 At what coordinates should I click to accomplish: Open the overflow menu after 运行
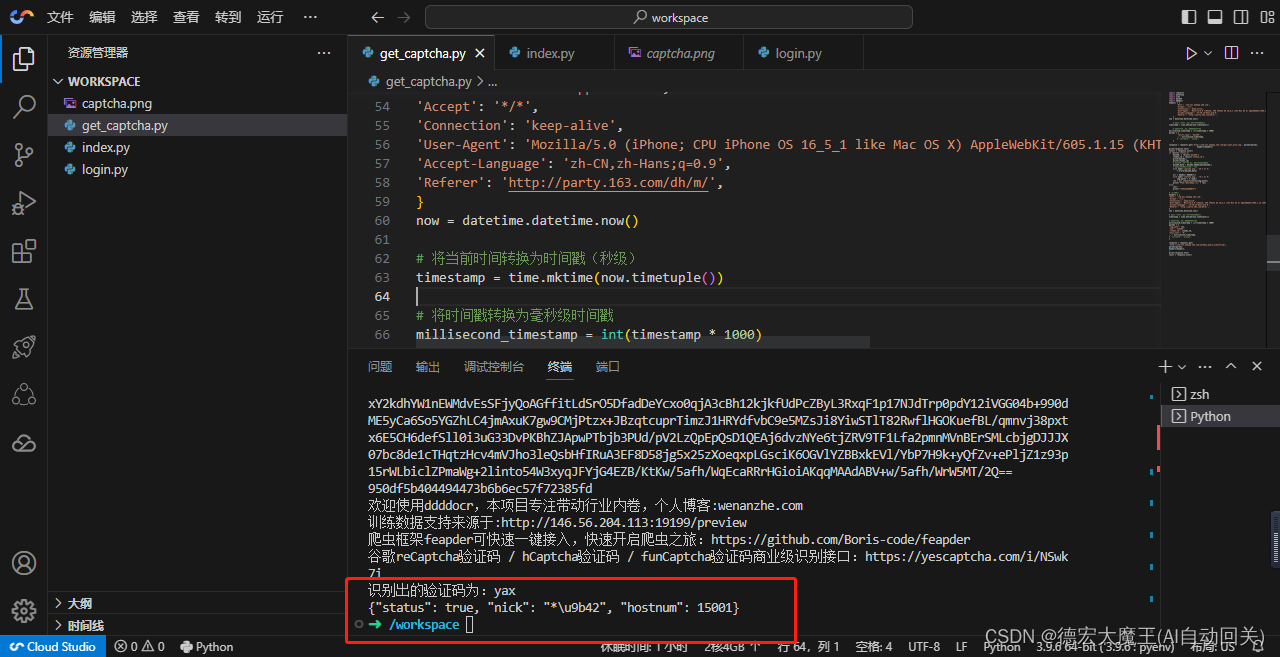point(310,17)
